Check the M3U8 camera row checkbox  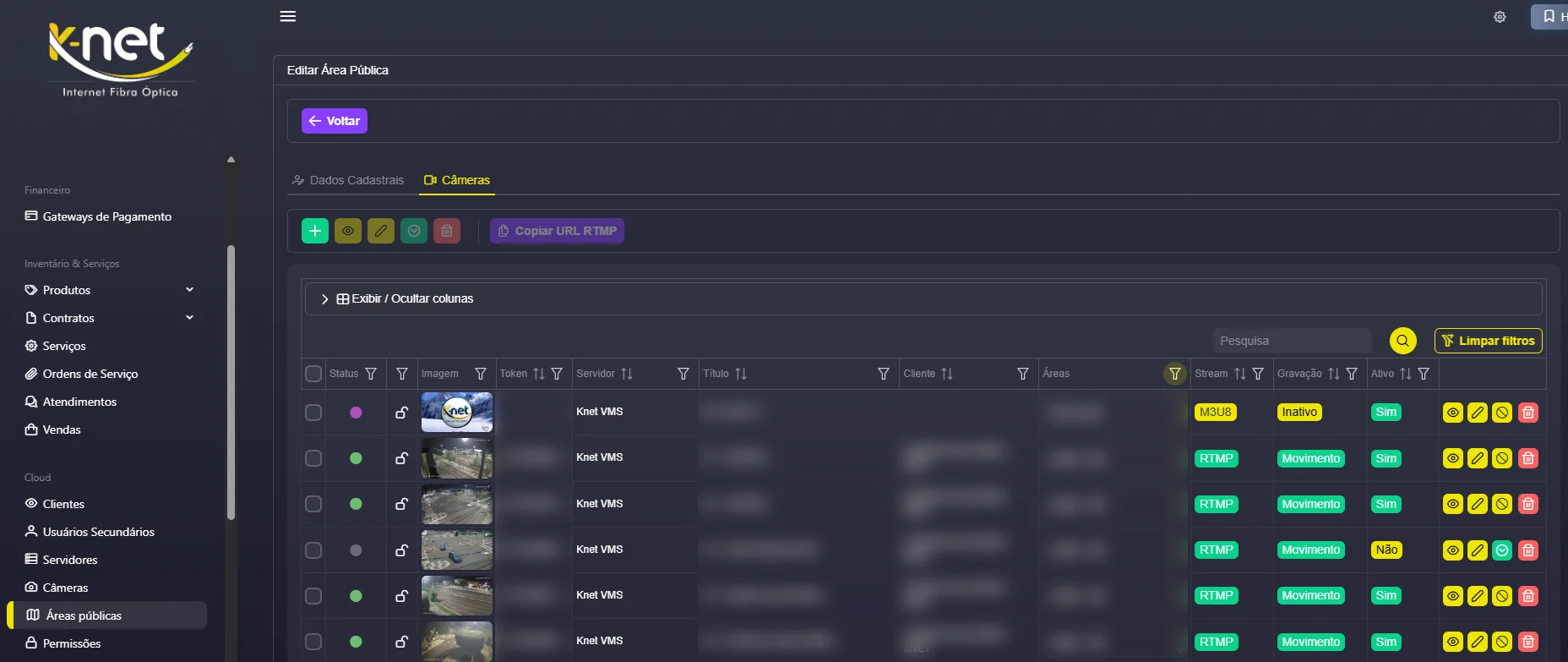click(x=313, y=413)
